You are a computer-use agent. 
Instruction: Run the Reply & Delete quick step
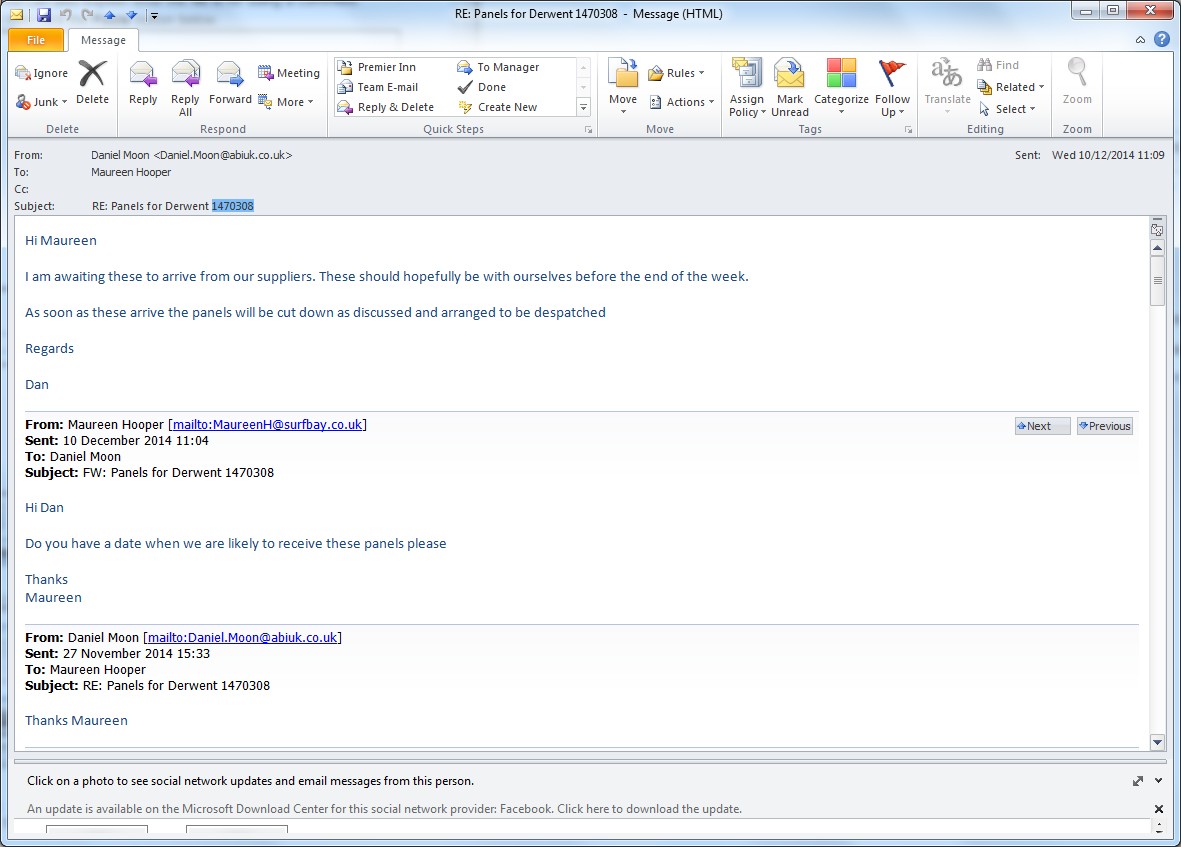tap(386, 107)
